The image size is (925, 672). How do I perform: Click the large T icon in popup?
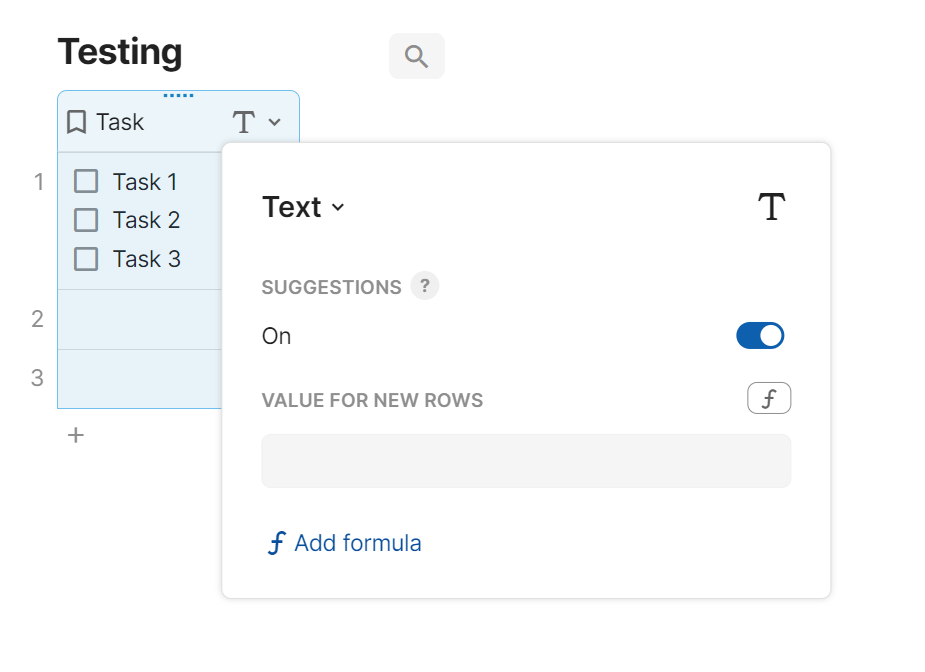coord(771,208)
